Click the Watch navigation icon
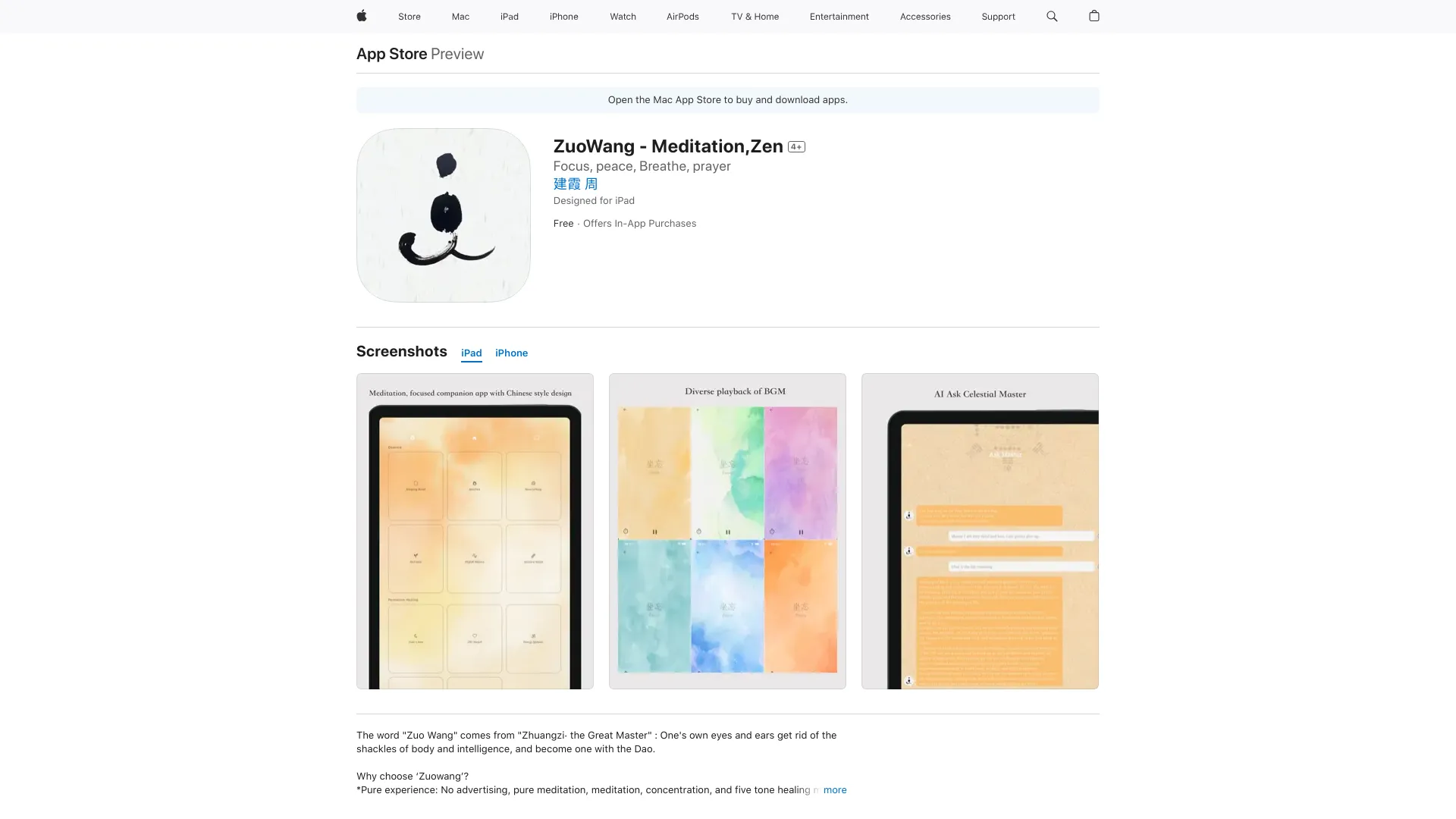1456x819 pixels. pyautogui.click(x=622, y=16)
